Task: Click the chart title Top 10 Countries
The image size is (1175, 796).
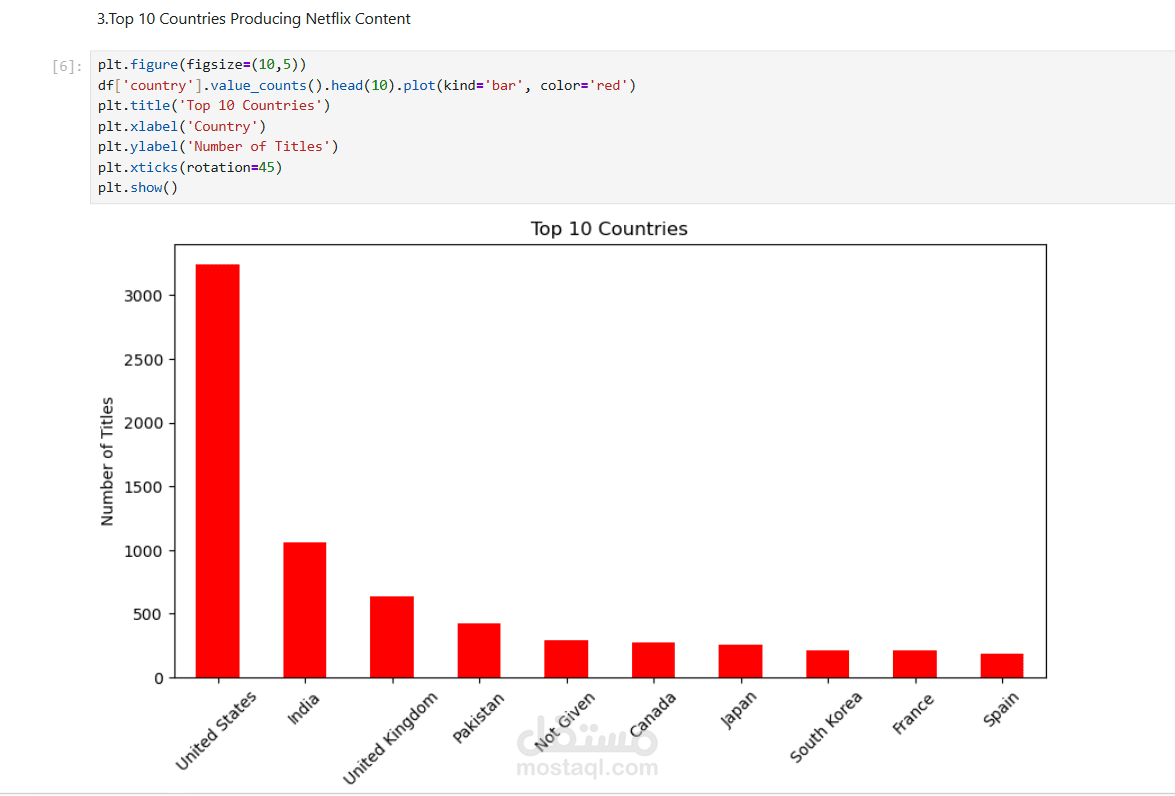Action: coord(609,229)
